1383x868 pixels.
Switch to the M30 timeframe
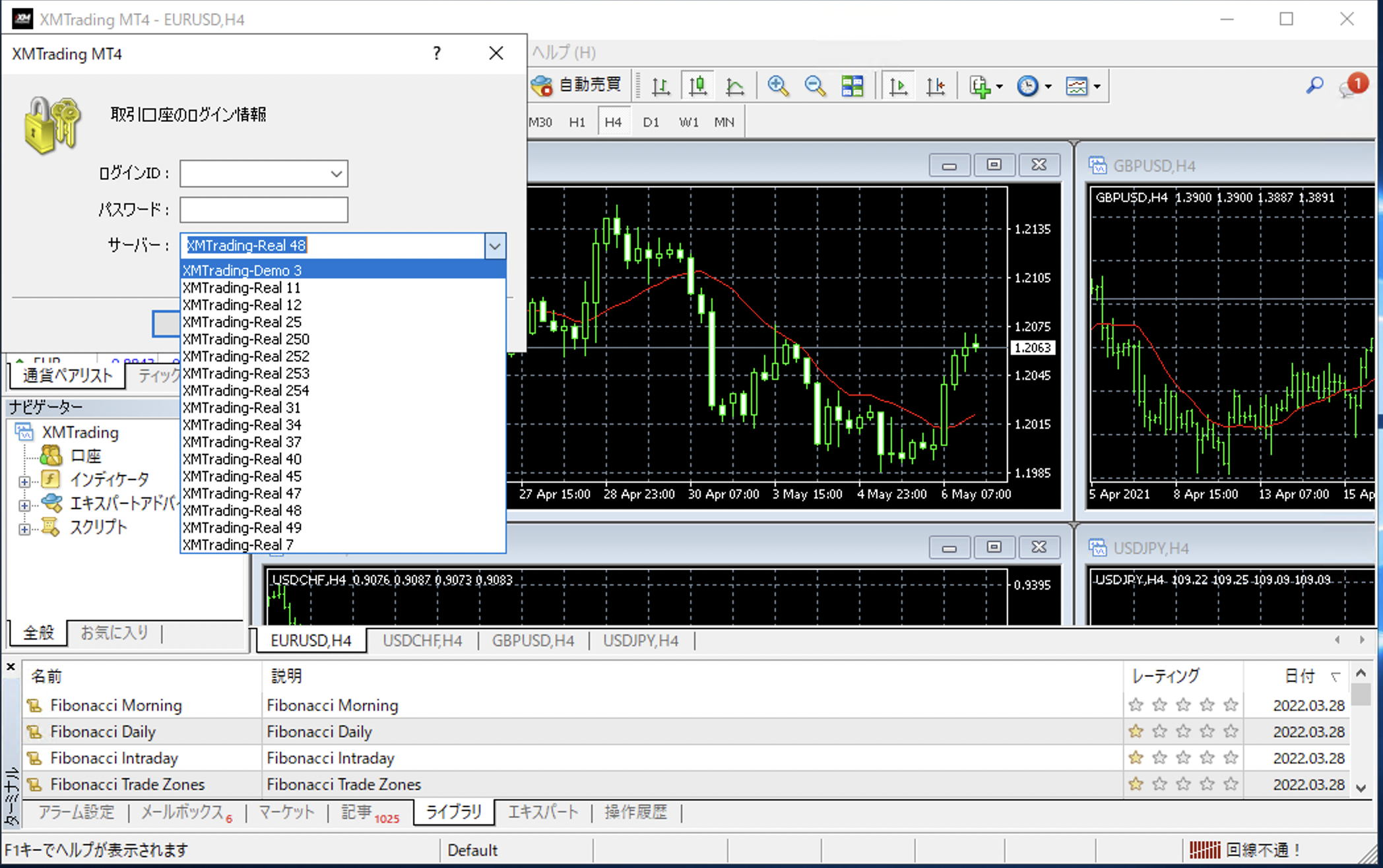tap(540, 122)
